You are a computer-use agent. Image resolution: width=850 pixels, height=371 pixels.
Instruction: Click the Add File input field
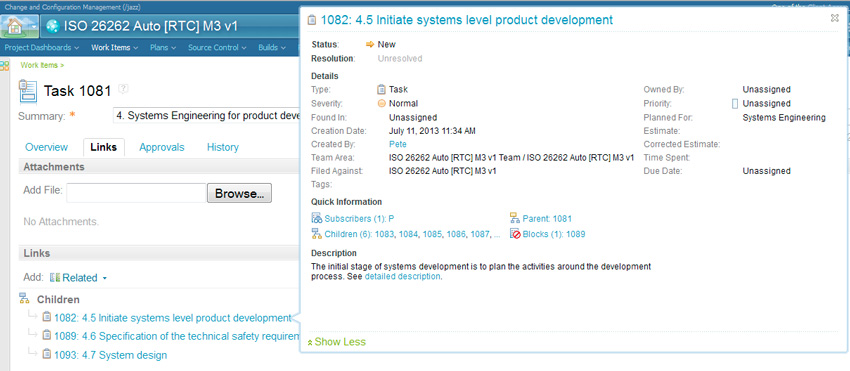[136, 193]
